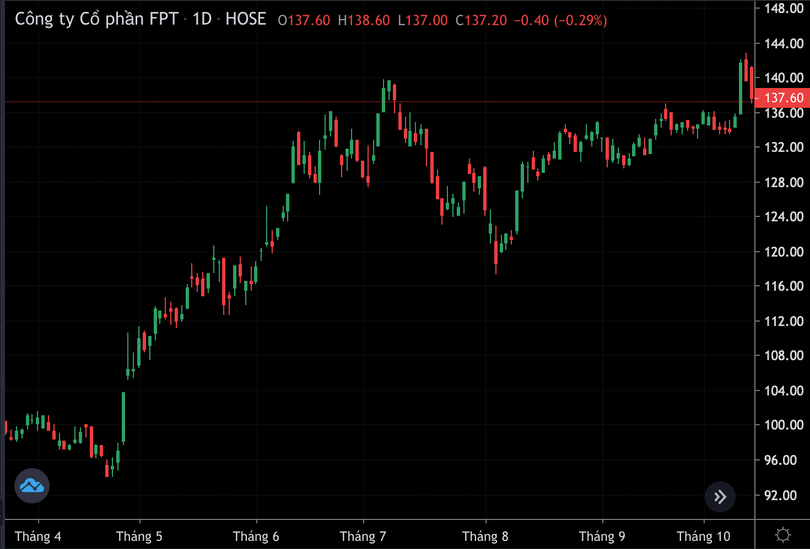Click the 148.00 price axis label
The image size is (810, 549).
783,9
